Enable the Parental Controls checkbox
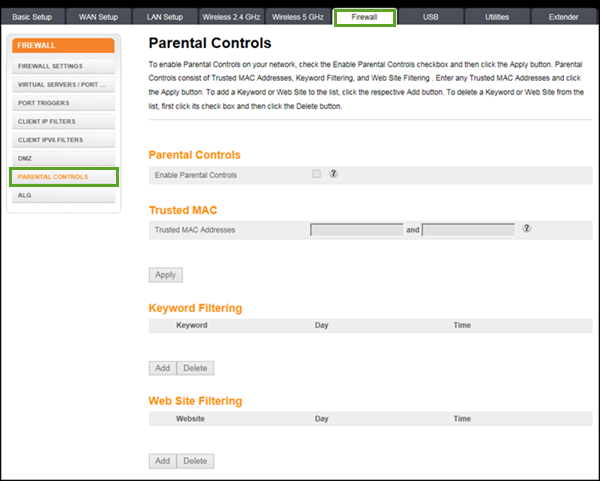This screenshot has height=481, width=600. point(317,174)
